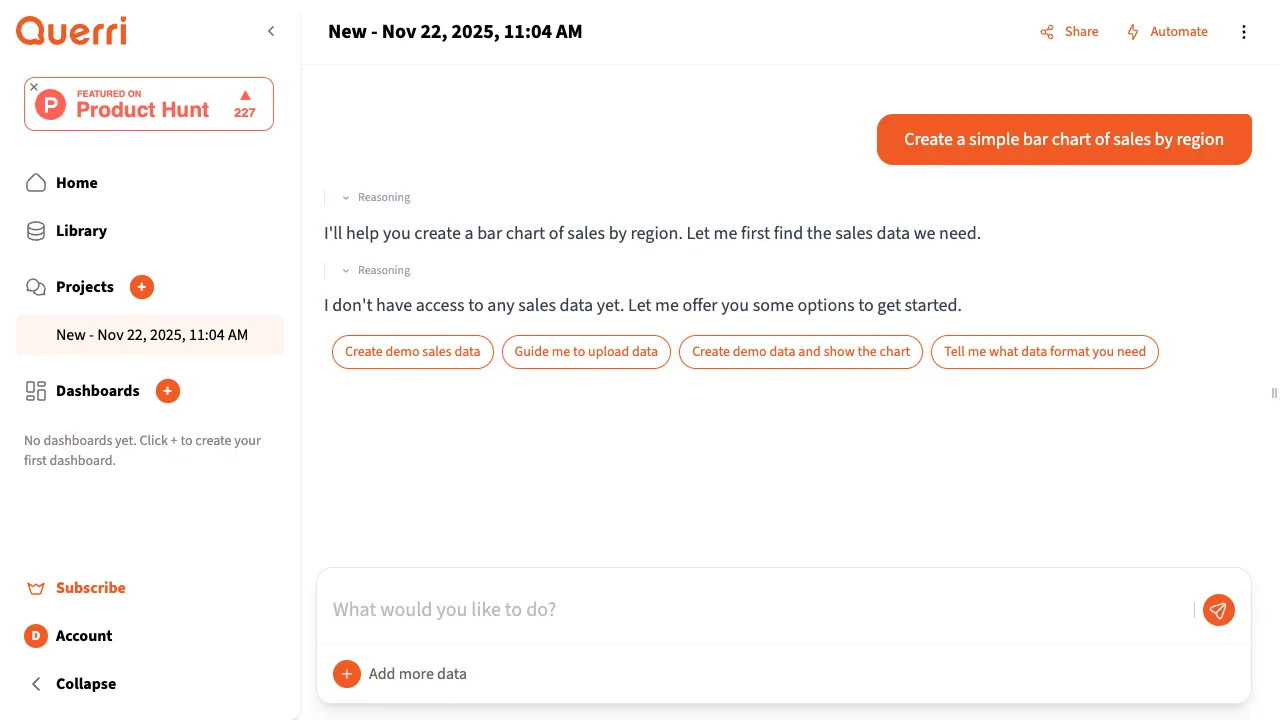Open the Library menu item
Viewport: 1280px width, 720px height.
tap(80, 231)
